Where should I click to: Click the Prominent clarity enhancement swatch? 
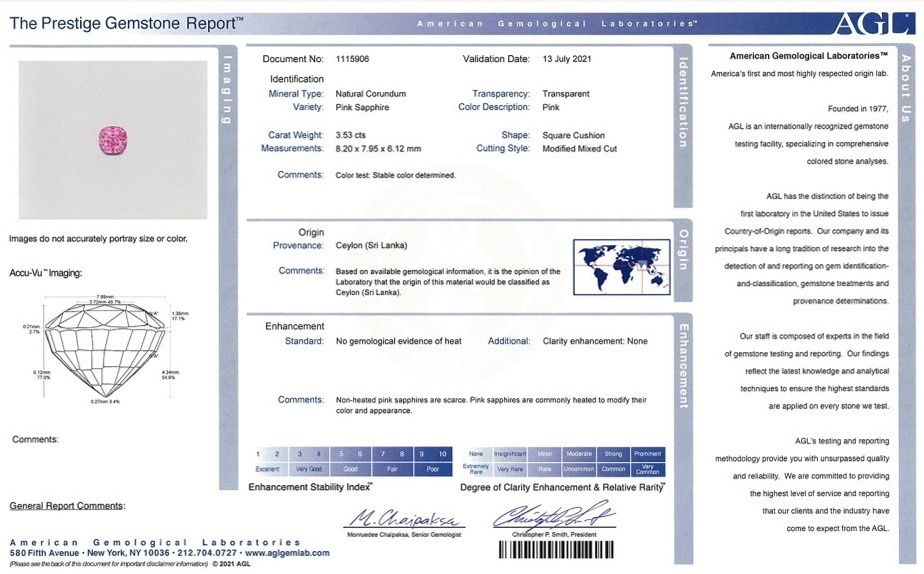click(648, 454)
